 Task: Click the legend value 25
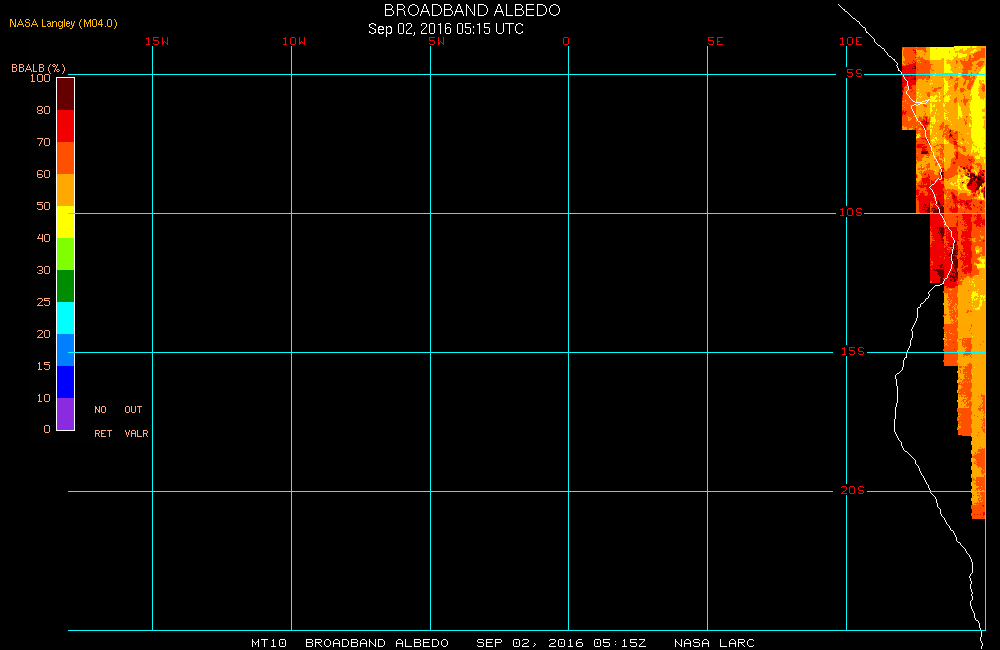click(x=43, y=302)
